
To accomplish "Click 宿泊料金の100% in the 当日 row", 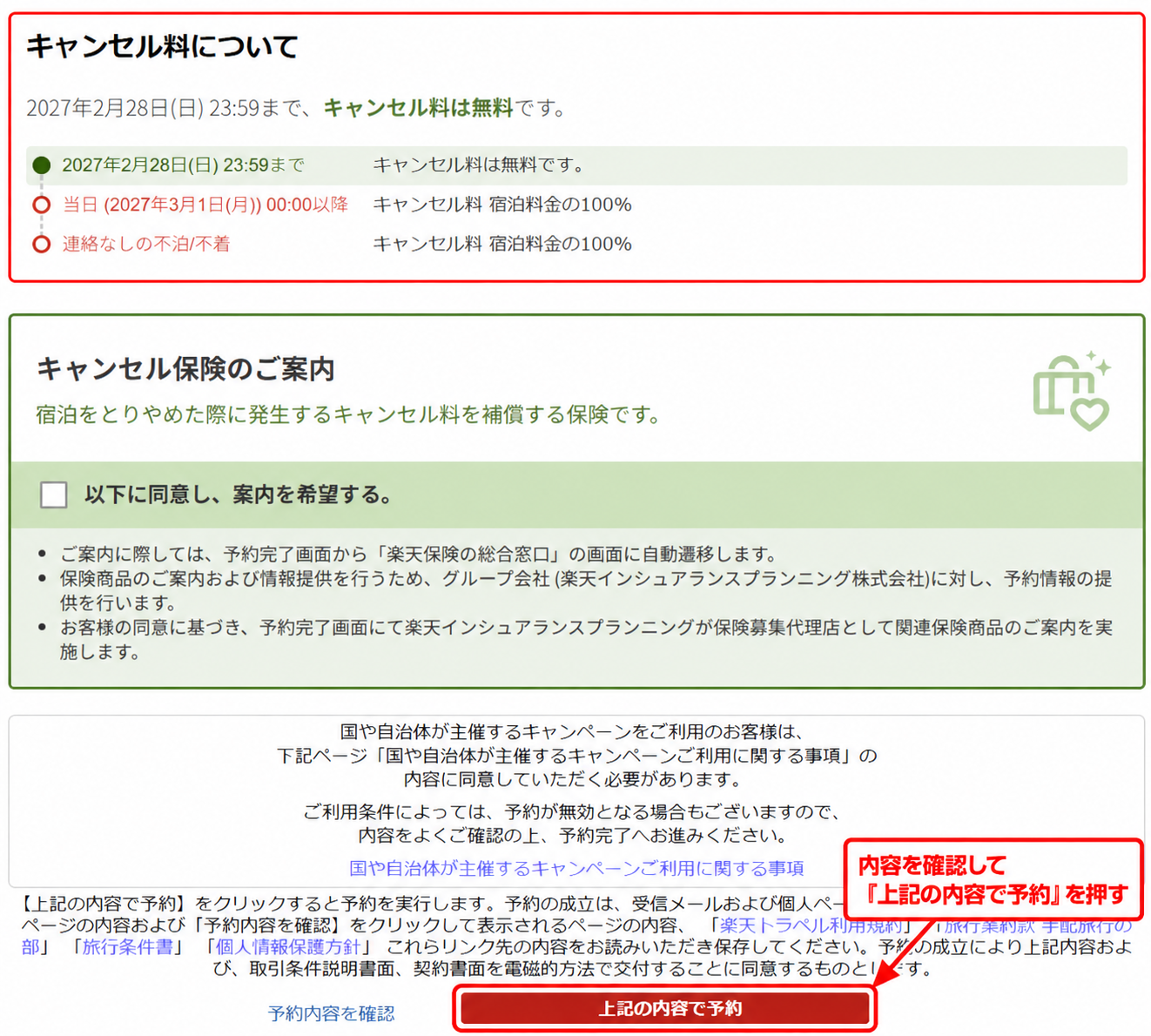I will point(560,205).
